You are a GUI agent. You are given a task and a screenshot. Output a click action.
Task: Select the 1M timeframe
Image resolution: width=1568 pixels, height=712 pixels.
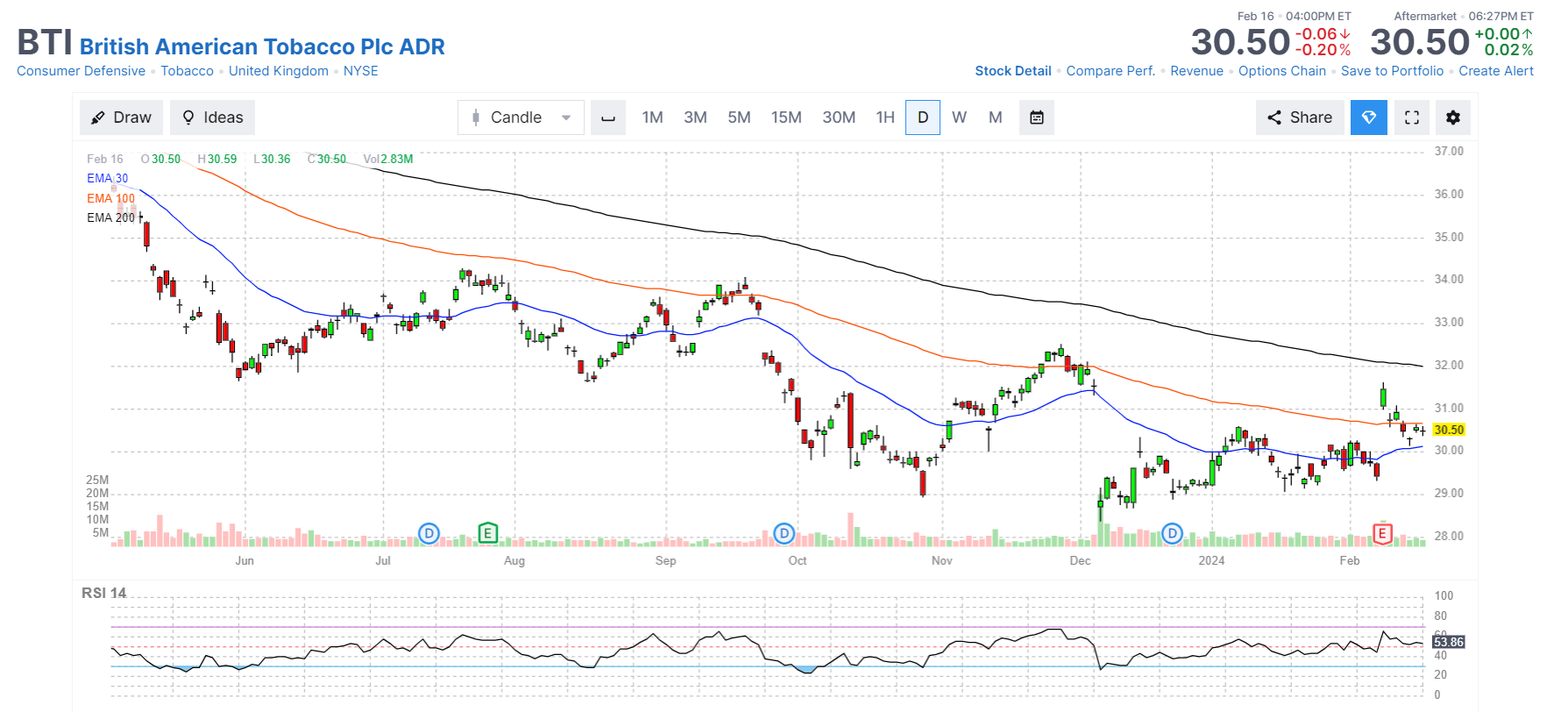[x=652, y=117]
